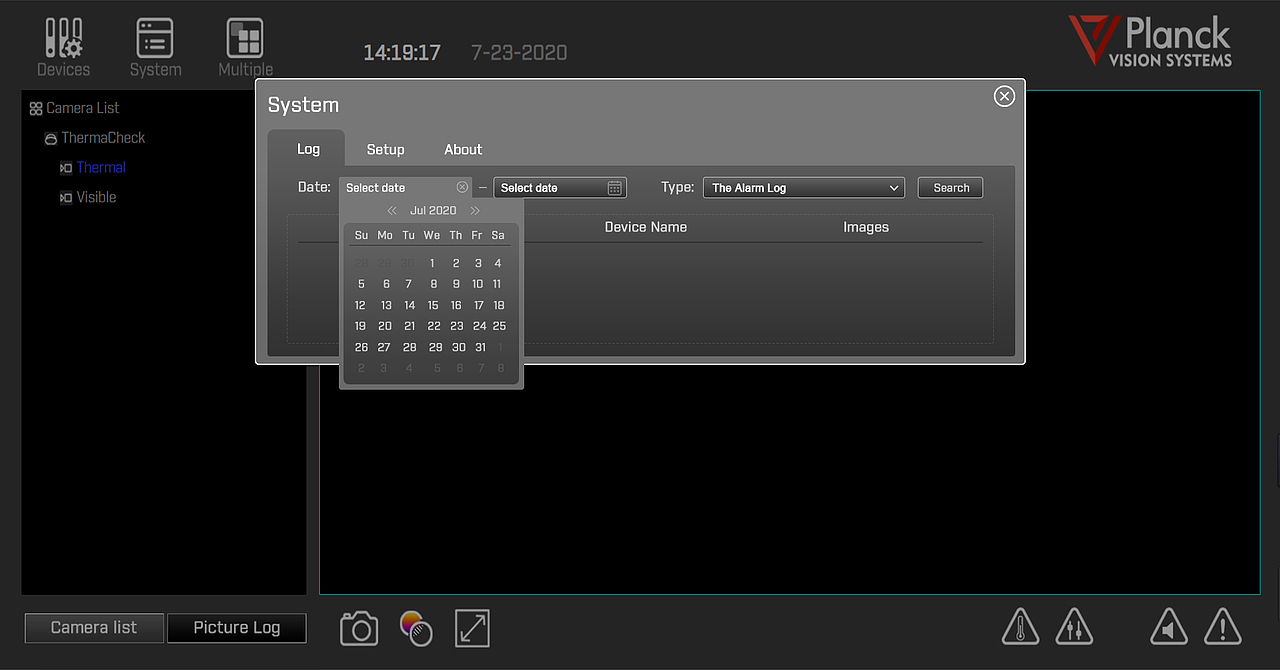Open the Picture Log tab
The width and height of the screenshot is (1280, 670).
(237, 628)
